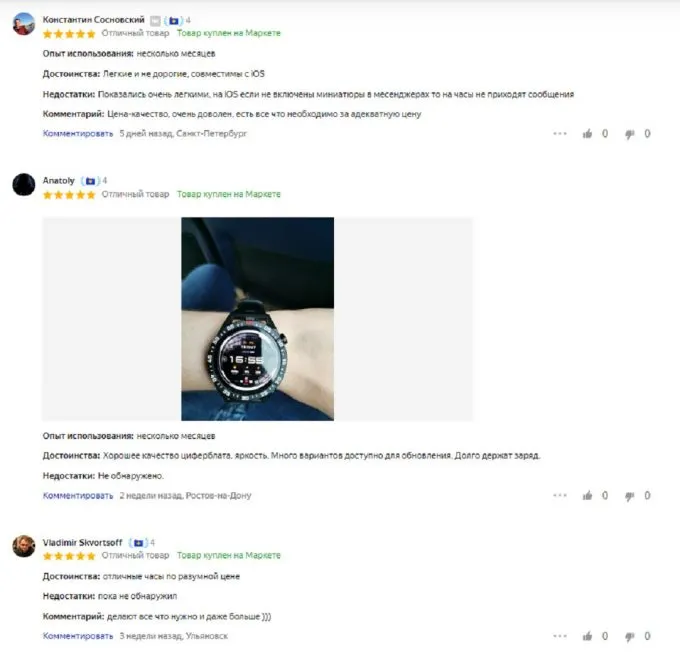Open Anatoly's dark profile avatar
Image resolution: width=680 pixels, height=657 pixels.
pos(24,185)
